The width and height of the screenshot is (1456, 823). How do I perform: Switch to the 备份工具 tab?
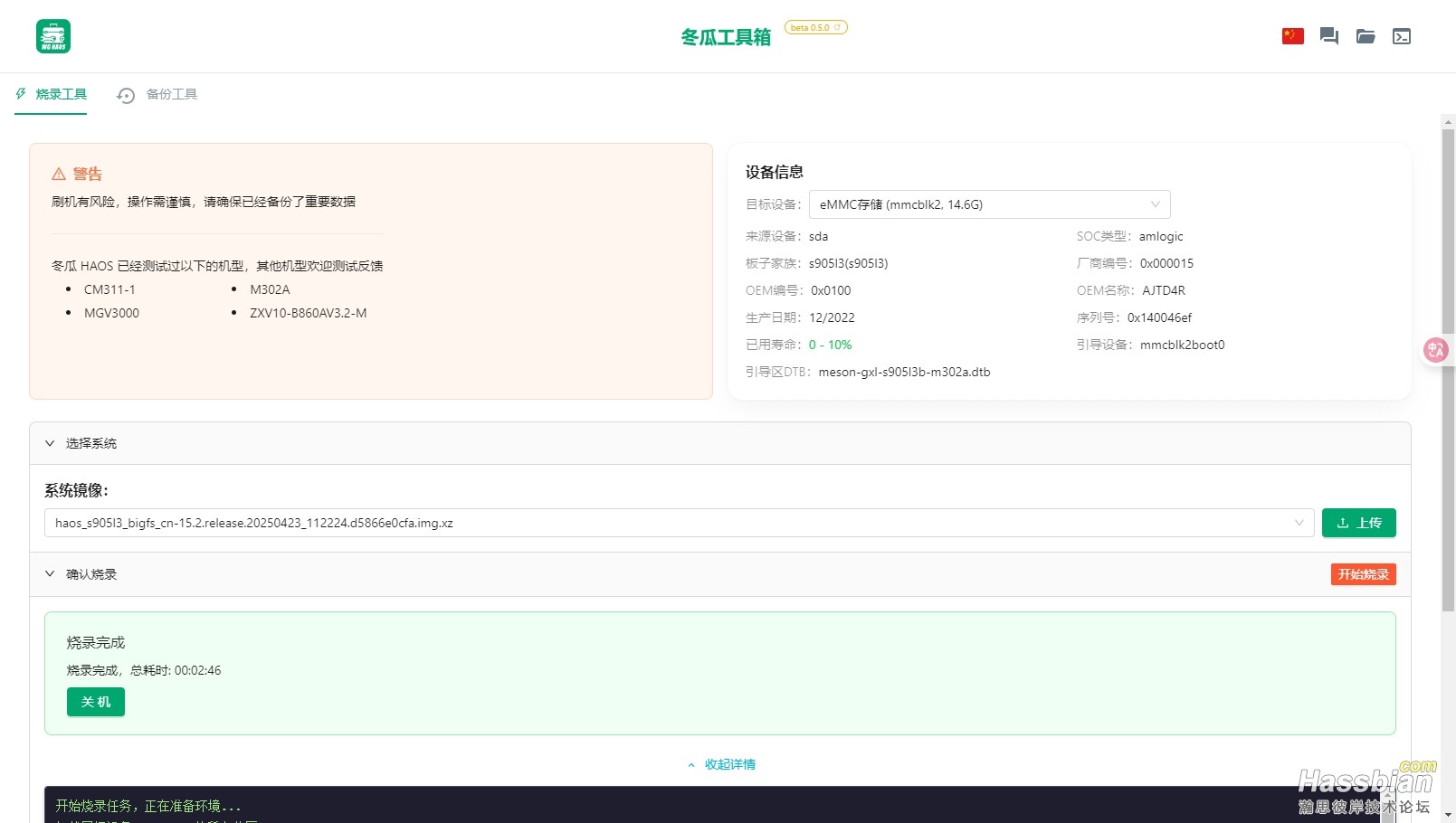pyautogui.click(x=157, y=94)
